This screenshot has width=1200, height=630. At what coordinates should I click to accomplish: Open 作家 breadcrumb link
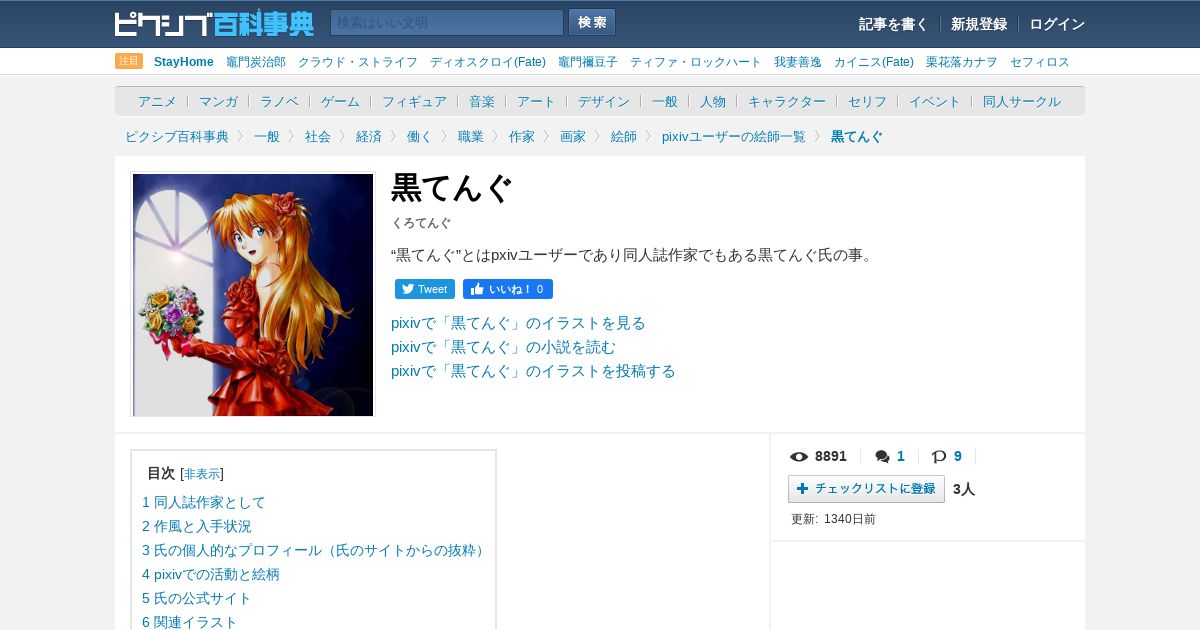tap(522, 136)
